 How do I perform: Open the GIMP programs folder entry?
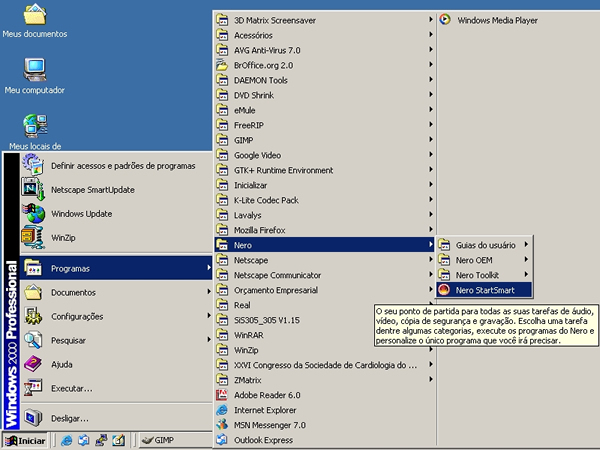(324, 140)
